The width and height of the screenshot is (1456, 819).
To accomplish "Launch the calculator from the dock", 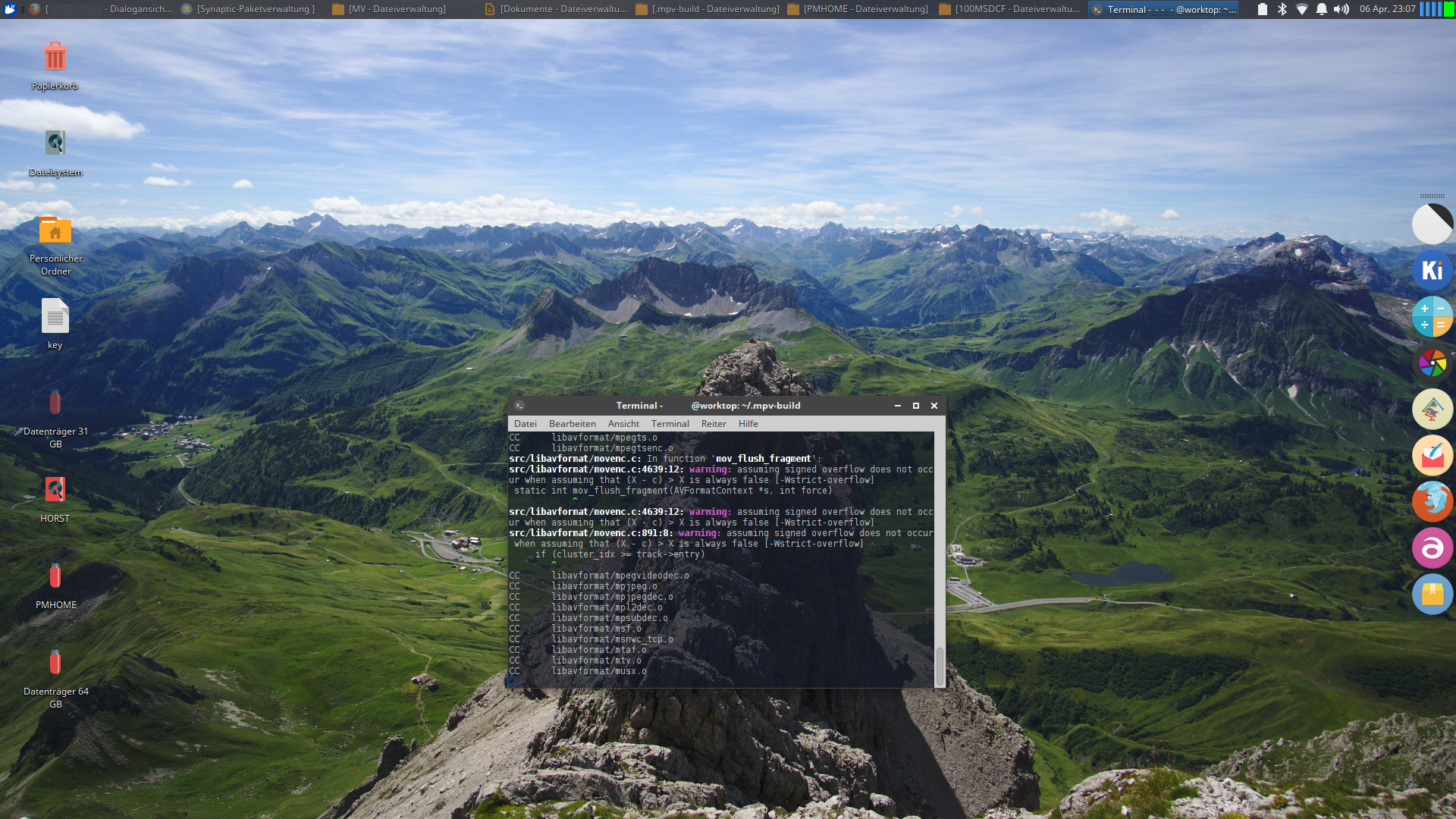I will (1432, 317).
